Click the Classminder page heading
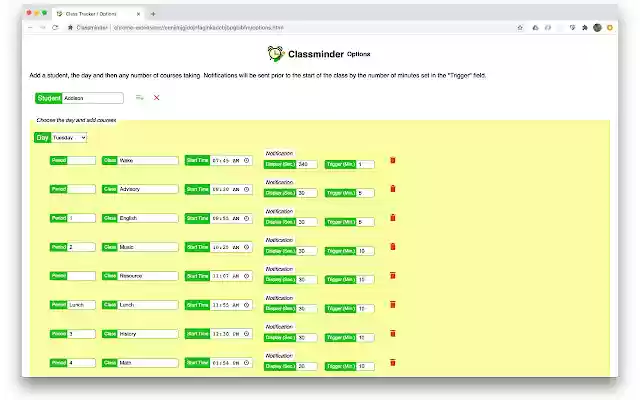 316,54
